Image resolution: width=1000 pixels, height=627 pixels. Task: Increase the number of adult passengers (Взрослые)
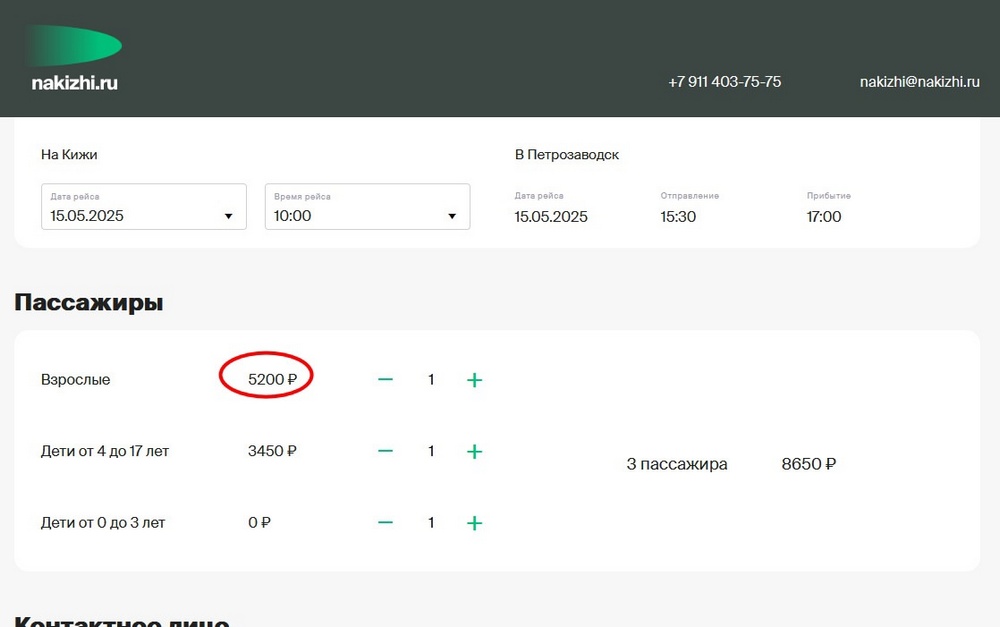click(x=474, y=380)
